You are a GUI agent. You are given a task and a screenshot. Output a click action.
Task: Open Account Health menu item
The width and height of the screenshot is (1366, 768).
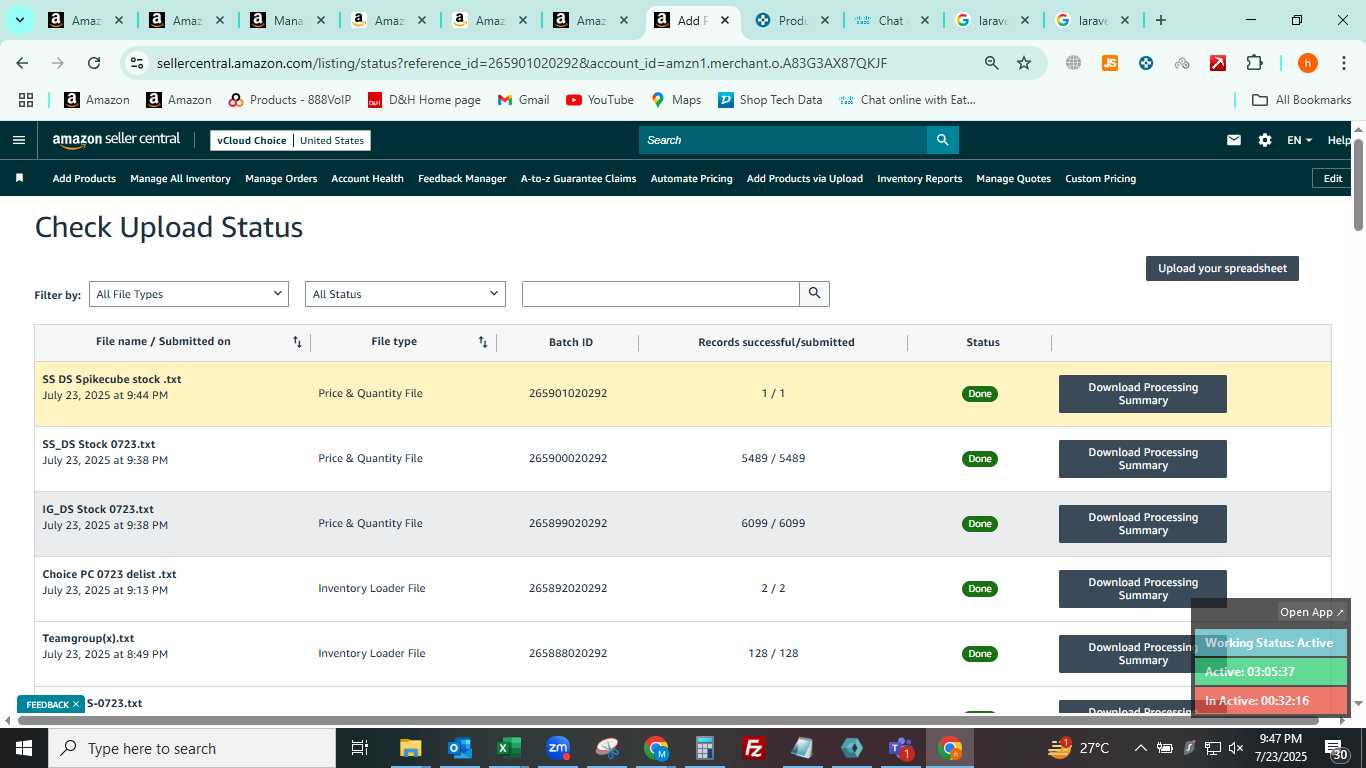367,178
